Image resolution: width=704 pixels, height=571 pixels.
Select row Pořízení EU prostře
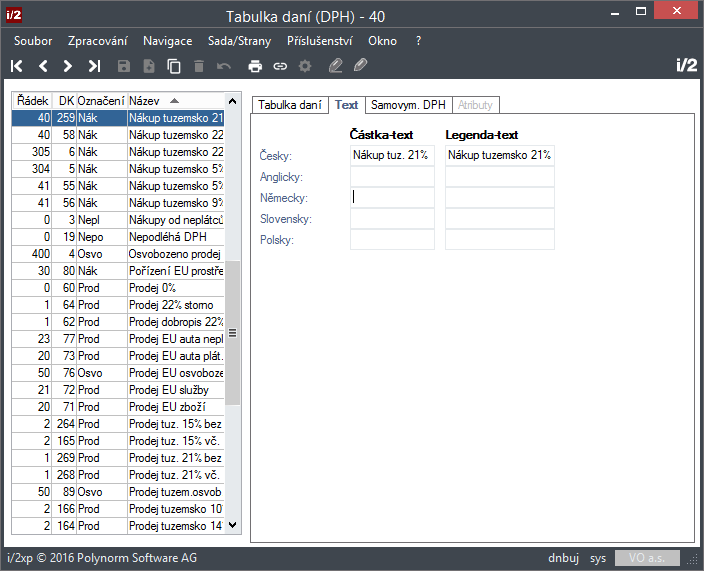(118, 271)
